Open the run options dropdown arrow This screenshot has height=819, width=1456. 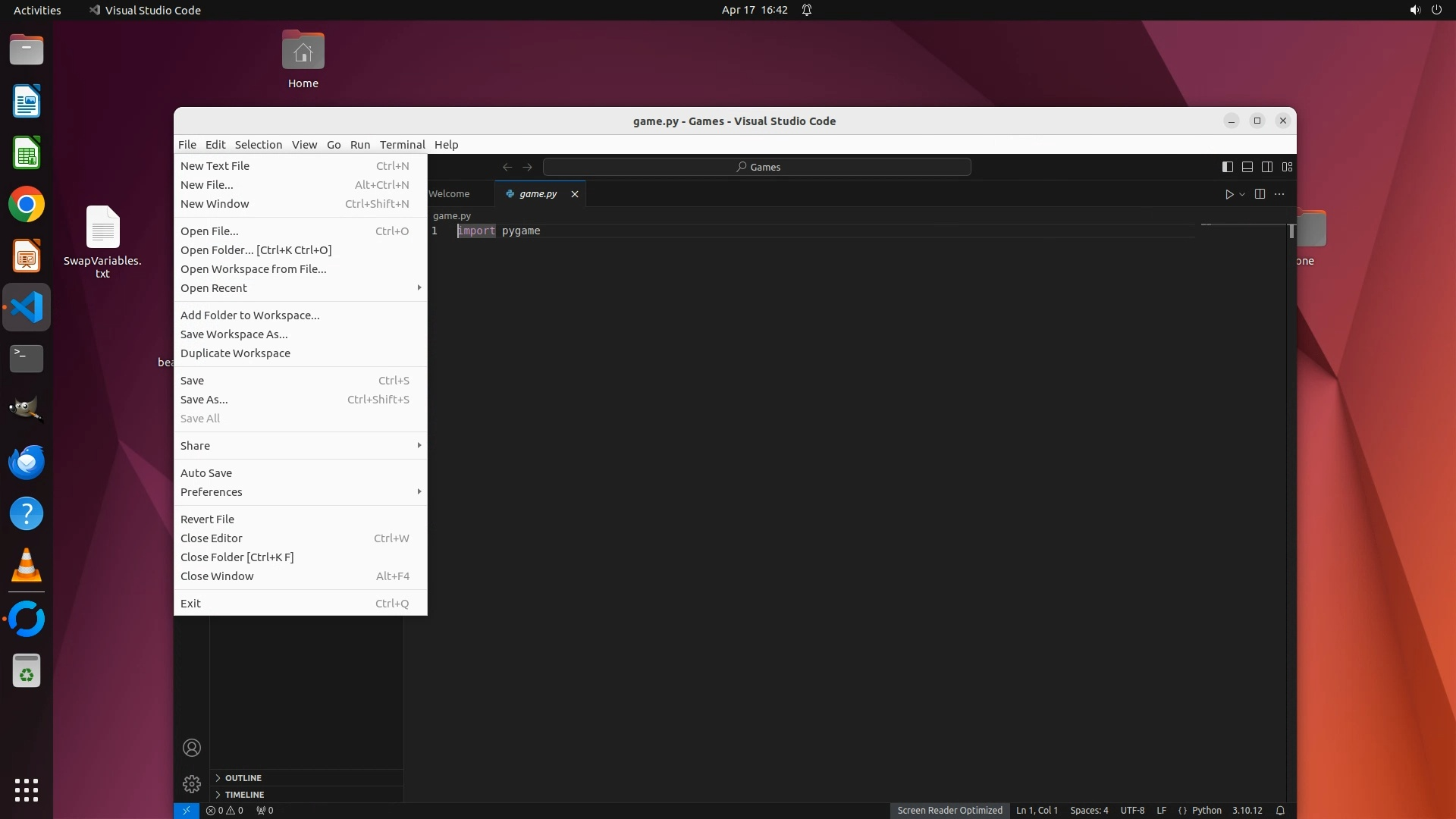tap(1242, 194)
